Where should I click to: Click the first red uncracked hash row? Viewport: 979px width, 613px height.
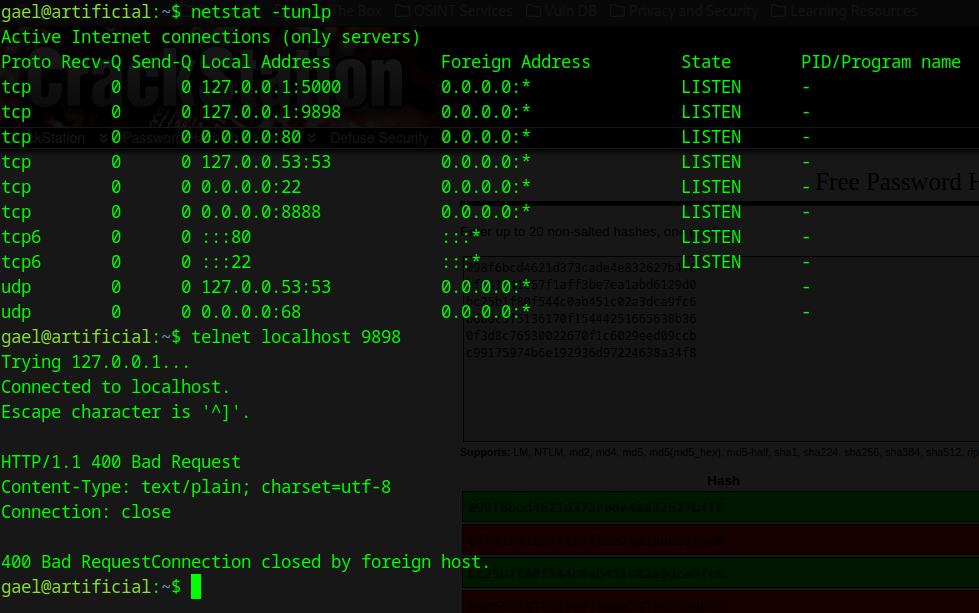720,541
